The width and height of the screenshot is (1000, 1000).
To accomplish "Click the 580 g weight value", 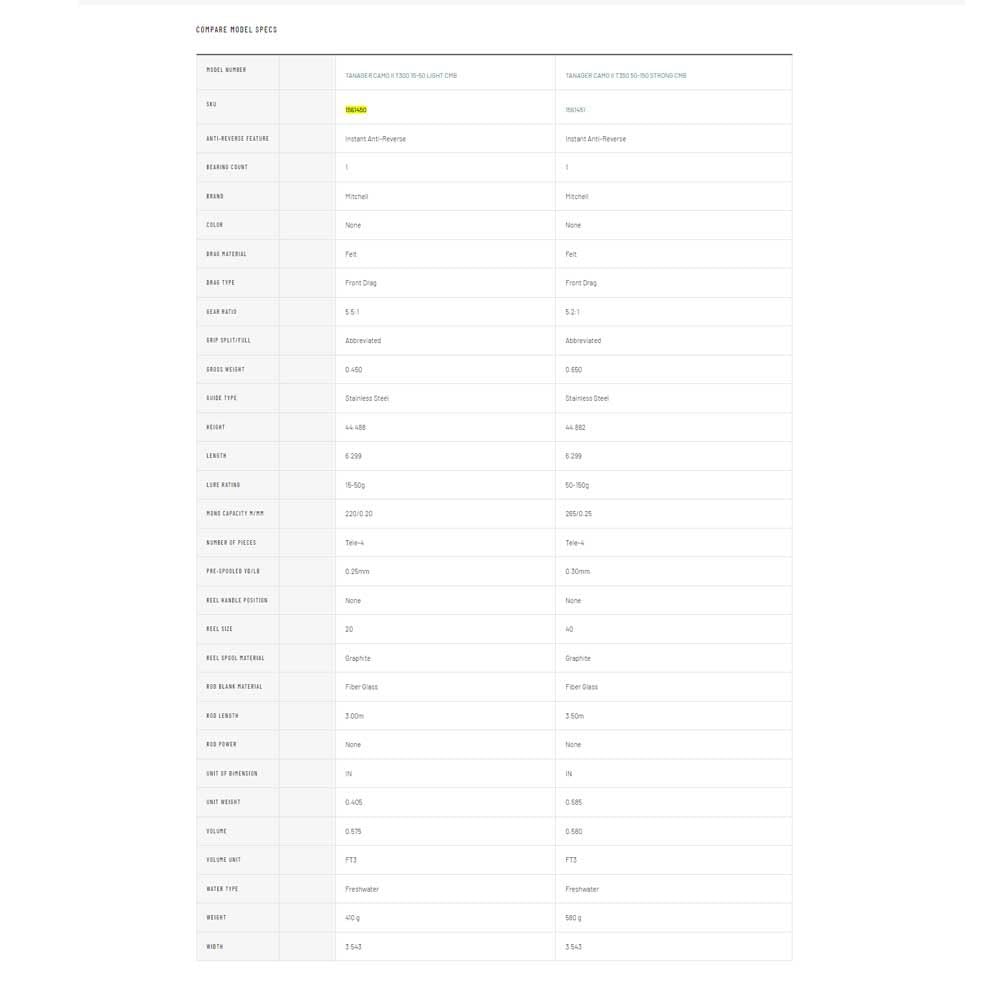I will tap(575, 918).
